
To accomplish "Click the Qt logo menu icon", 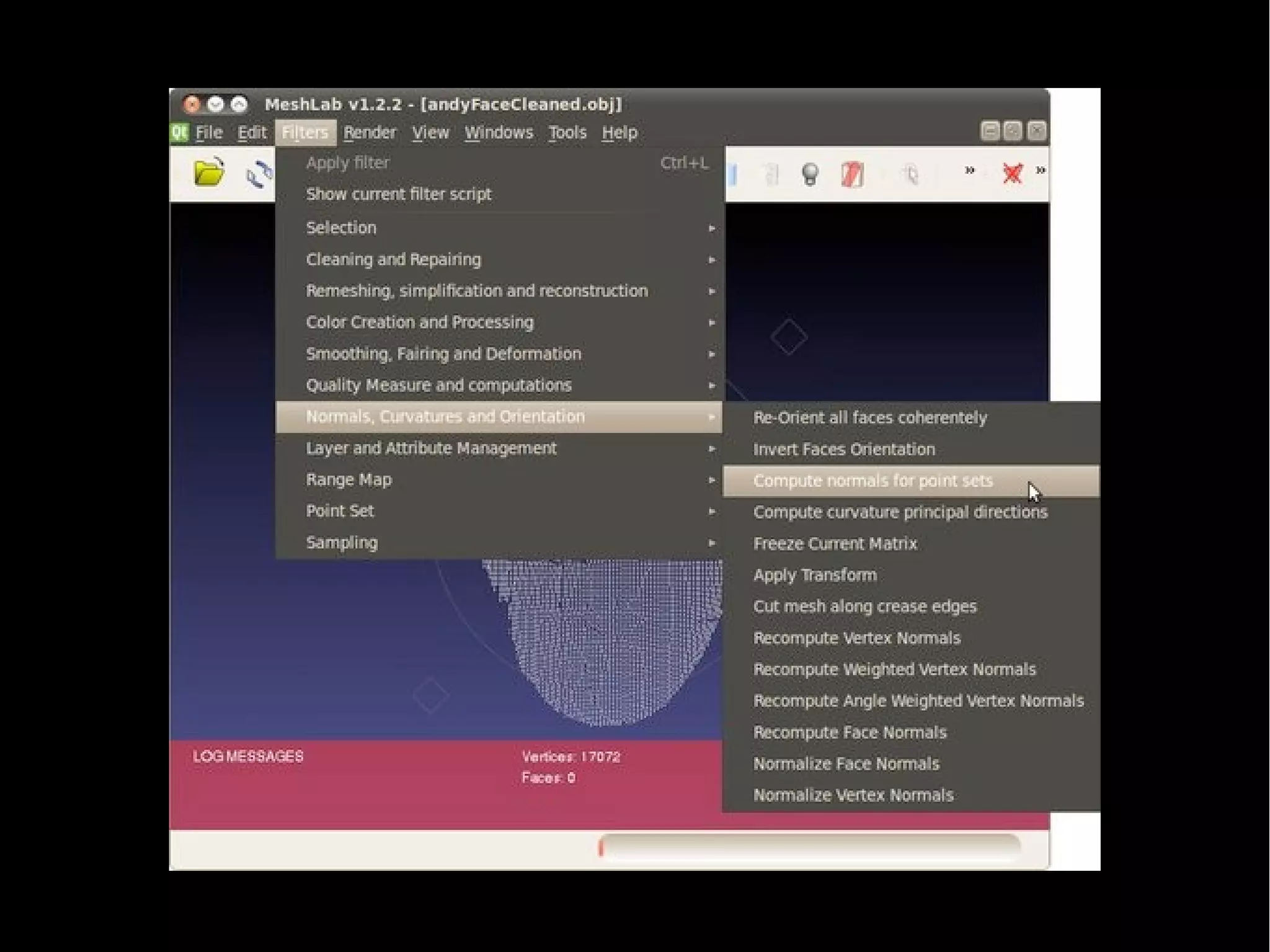I will (x=179, y=132).
